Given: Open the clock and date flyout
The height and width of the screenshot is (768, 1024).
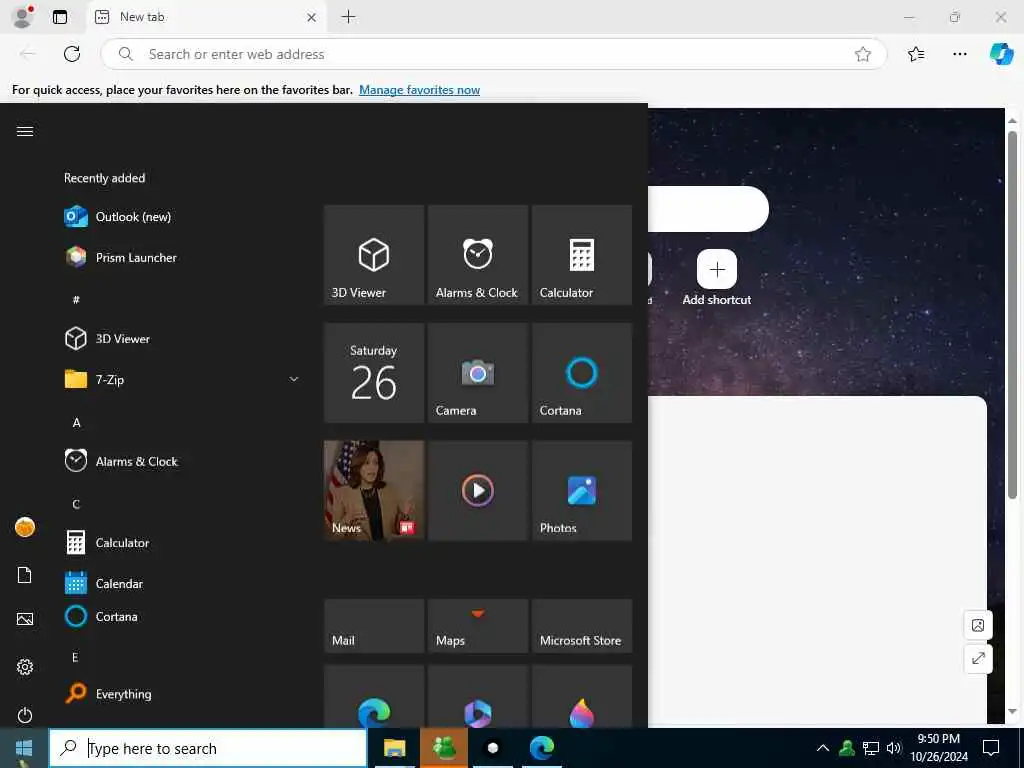Looking at the screenshot, I should (x=938, y=748).
